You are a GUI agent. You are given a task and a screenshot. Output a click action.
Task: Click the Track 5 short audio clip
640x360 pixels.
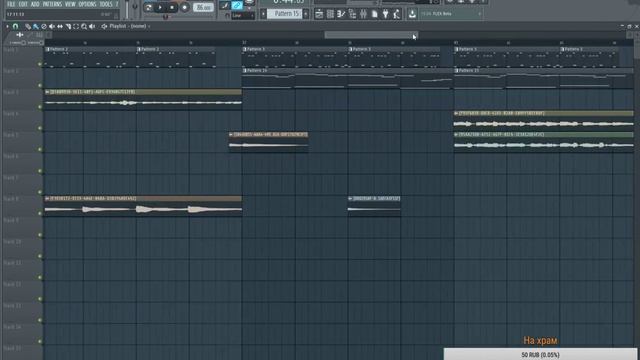(269, 142)
